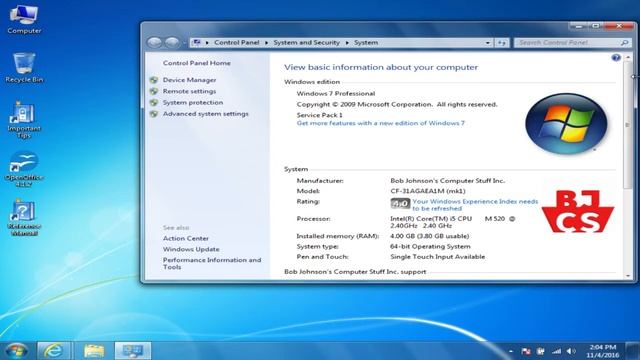Image resolution: width=640 pixels, height=360 pixels.
Task: Click the Back navigation arrow
Action: pos(154,42)
